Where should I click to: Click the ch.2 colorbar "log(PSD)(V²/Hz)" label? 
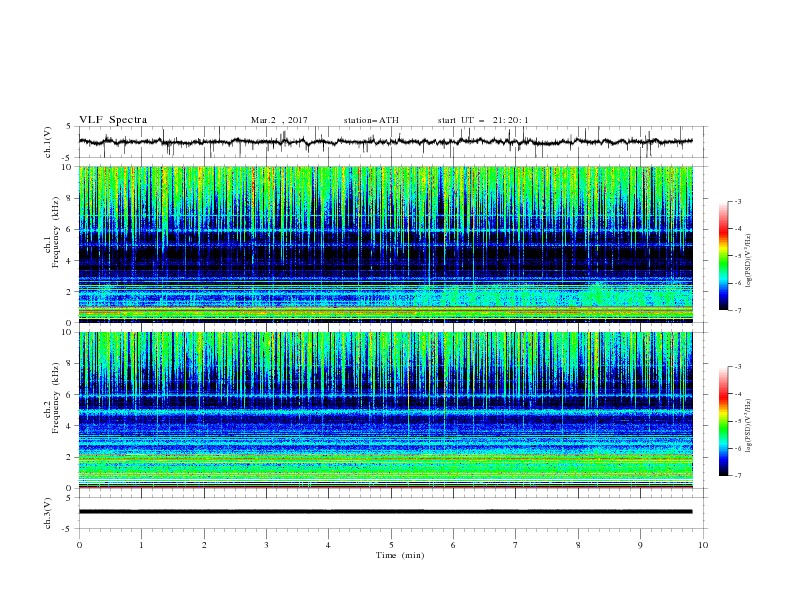(x=749, y=426)
